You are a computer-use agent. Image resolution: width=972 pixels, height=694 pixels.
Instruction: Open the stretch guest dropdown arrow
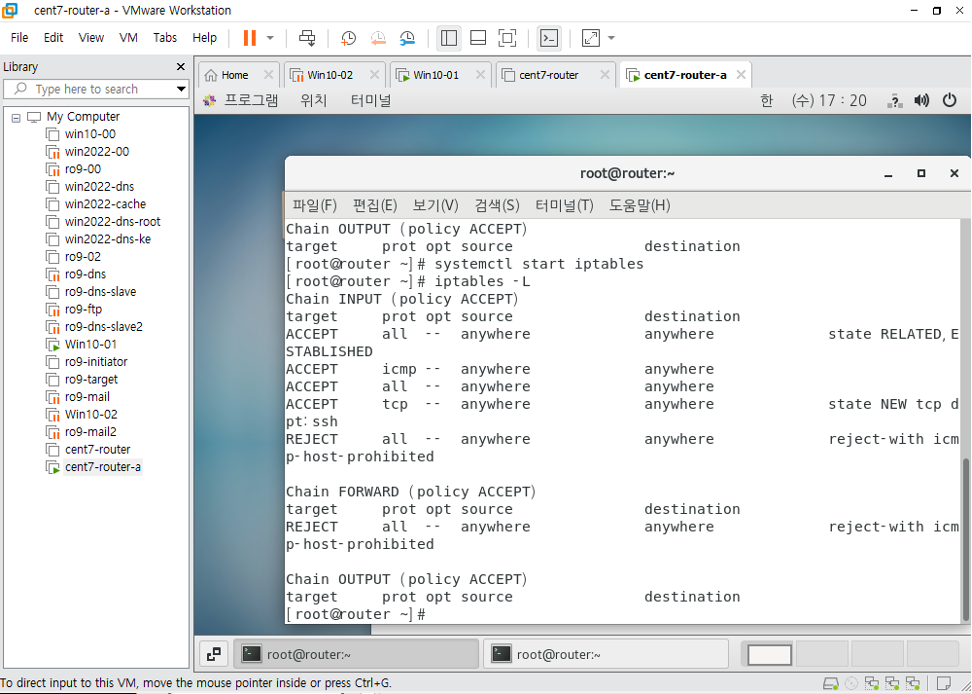click(611, 38)
